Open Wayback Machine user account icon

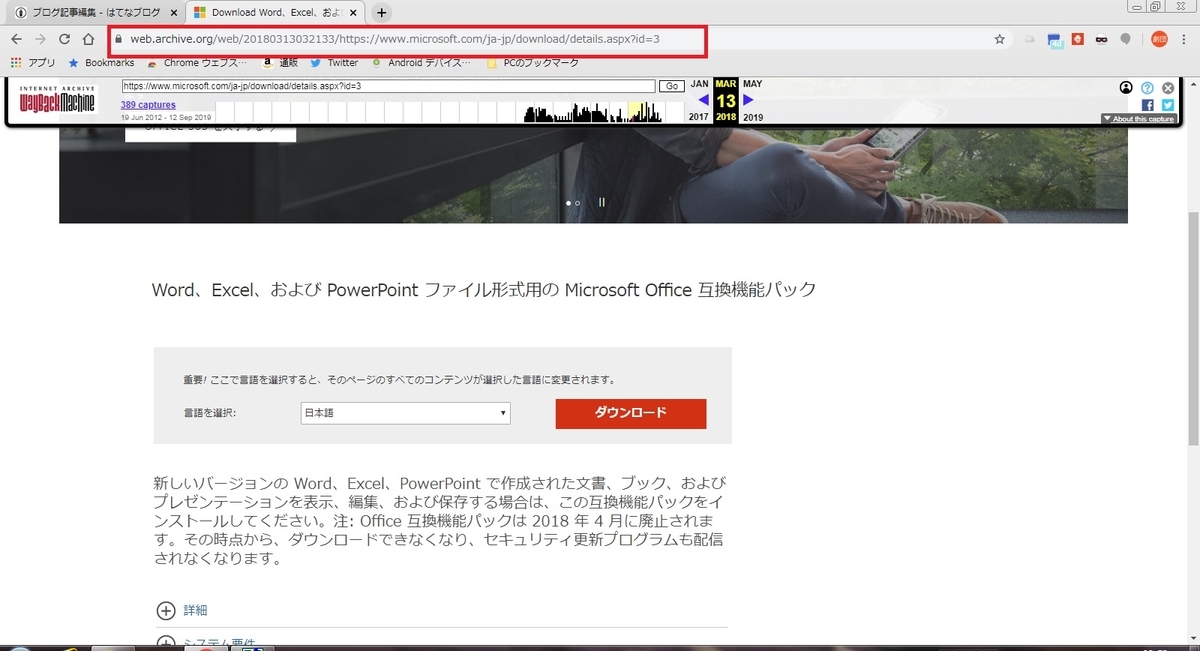(x=1127, y=88)
